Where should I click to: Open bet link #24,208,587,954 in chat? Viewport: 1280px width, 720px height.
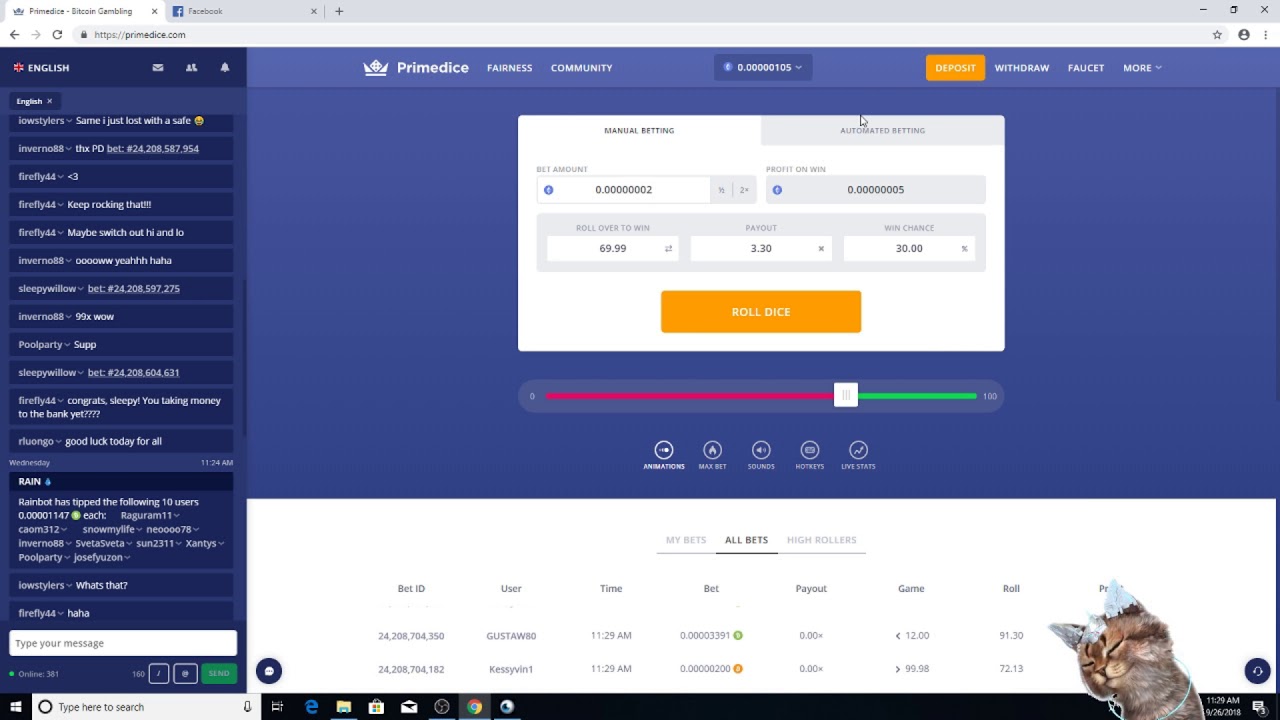coord(153,148)
